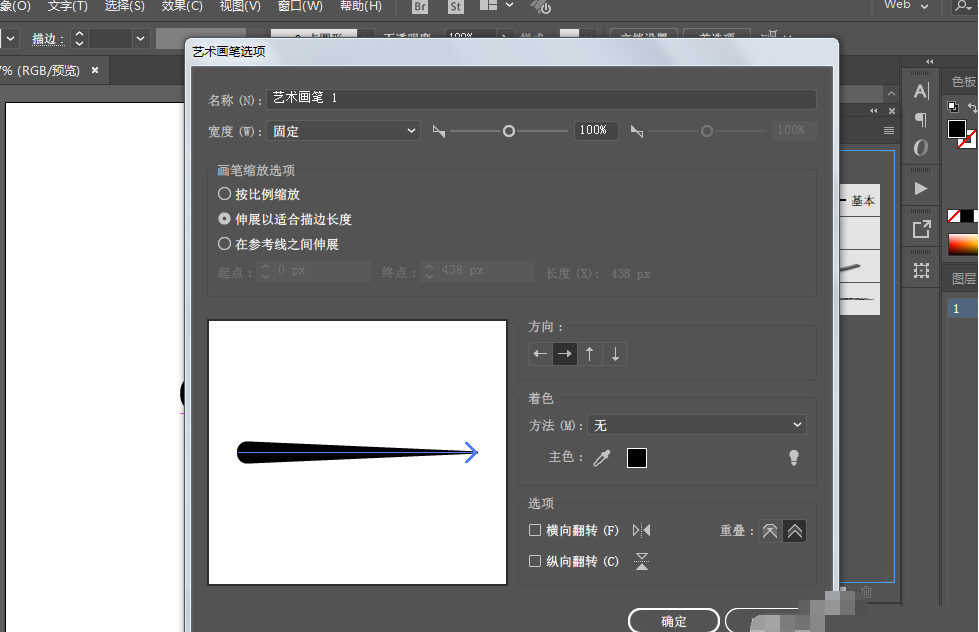Launch Adobe Bridge from the Br icon

click(419, 8)
